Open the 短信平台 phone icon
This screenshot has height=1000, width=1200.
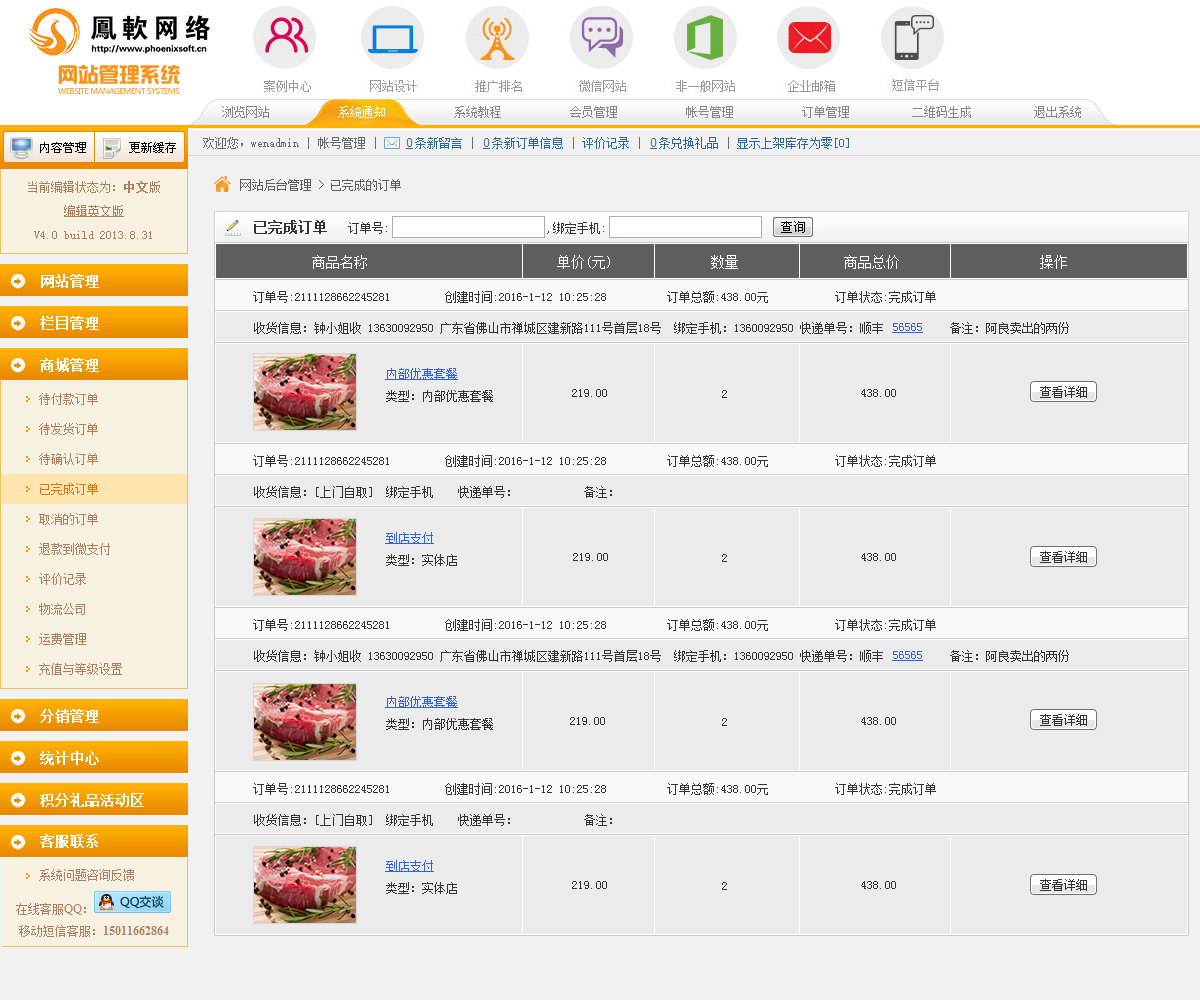click(913, 38)
